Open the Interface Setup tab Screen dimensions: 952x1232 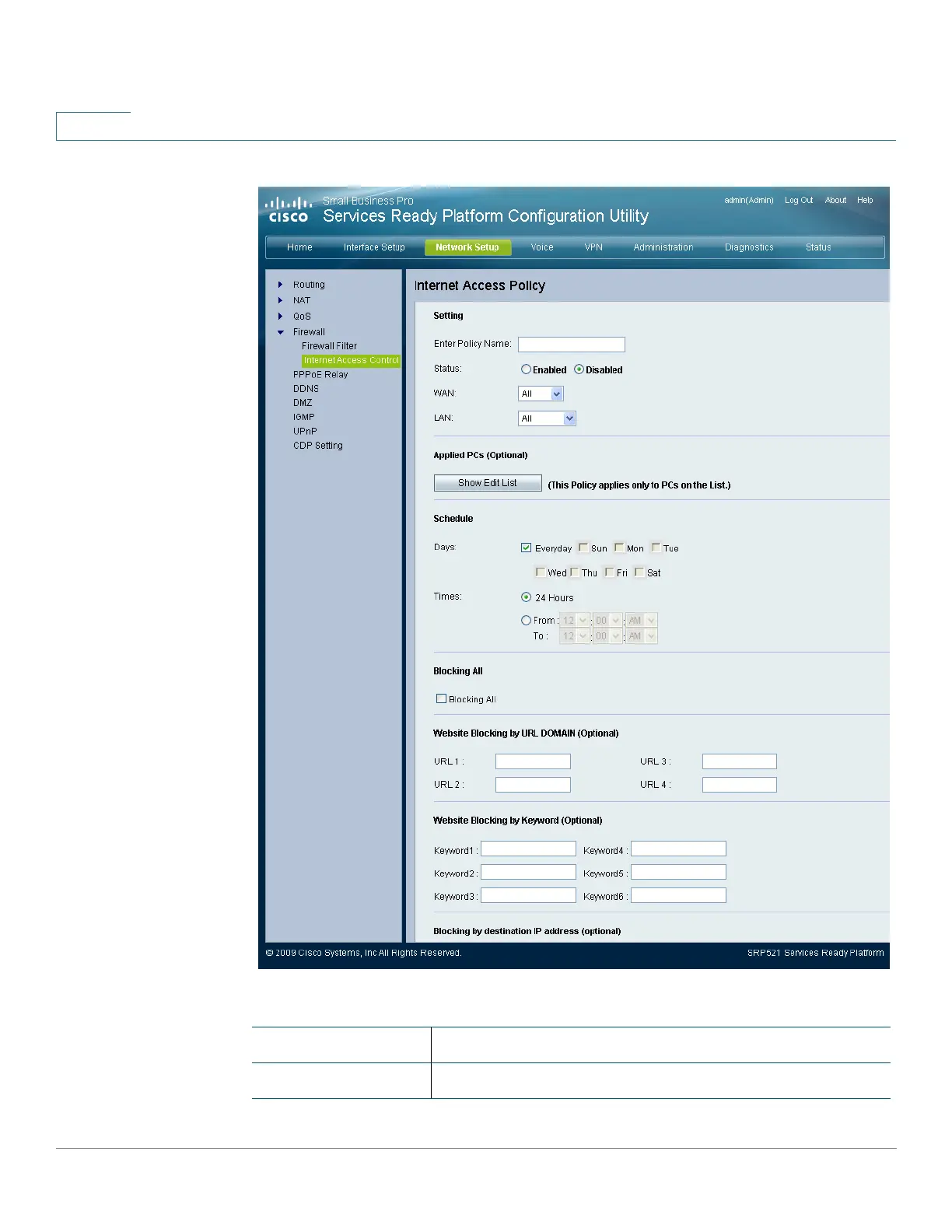[x=374, y=247]
